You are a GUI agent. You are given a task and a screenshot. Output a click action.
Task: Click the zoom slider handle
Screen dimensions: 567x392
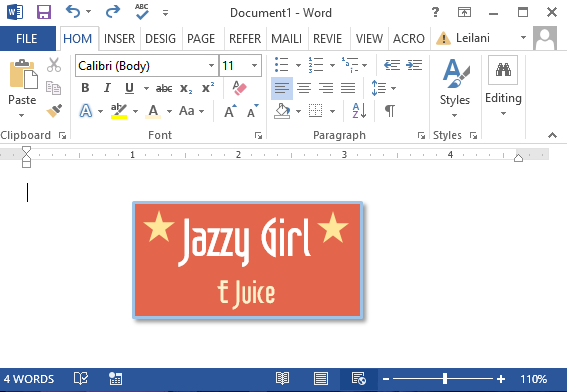(445, 379)
